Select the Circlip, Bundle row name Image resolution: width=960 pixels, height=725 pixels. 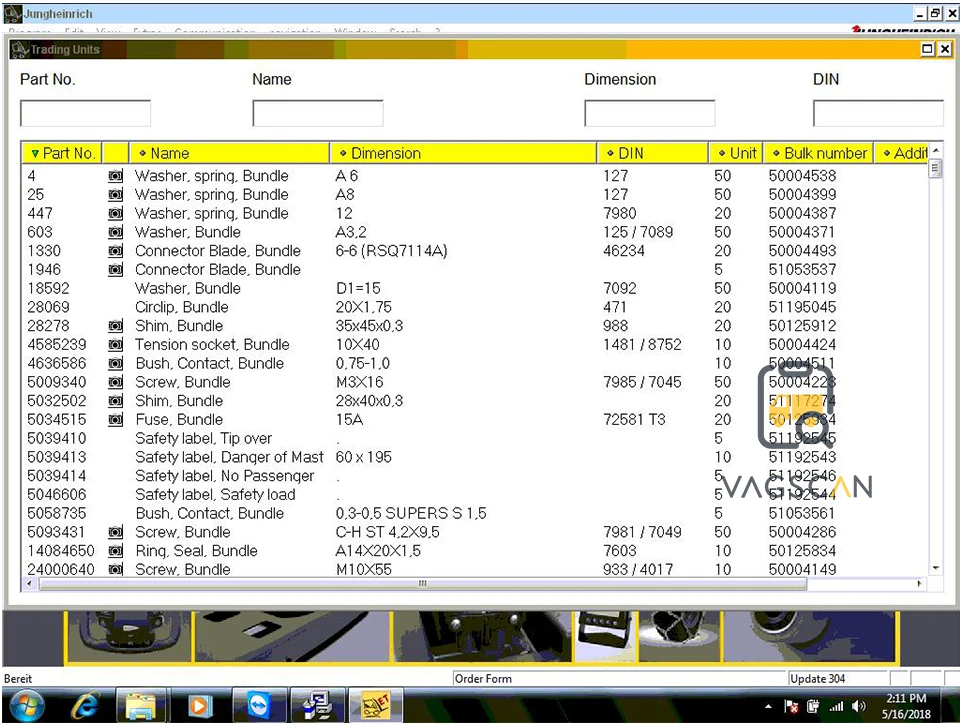click(x=181, y=307)
